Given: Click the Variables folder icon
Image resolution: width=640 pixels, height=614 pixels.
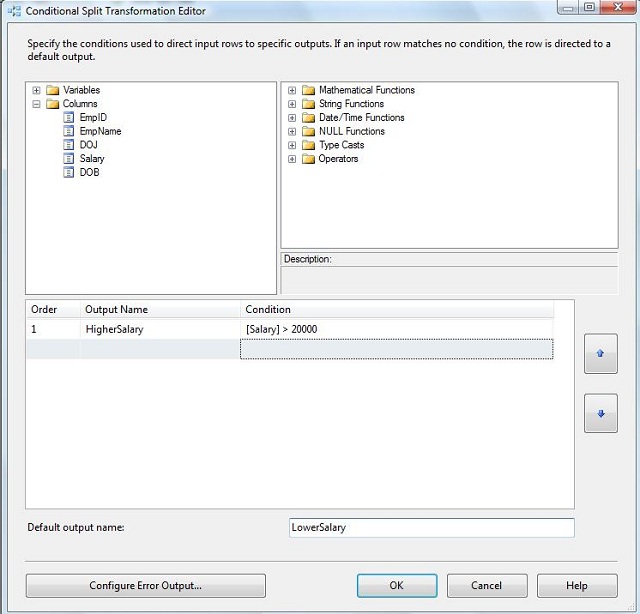Looking at the screenshot, I should [x=53, y=90].
